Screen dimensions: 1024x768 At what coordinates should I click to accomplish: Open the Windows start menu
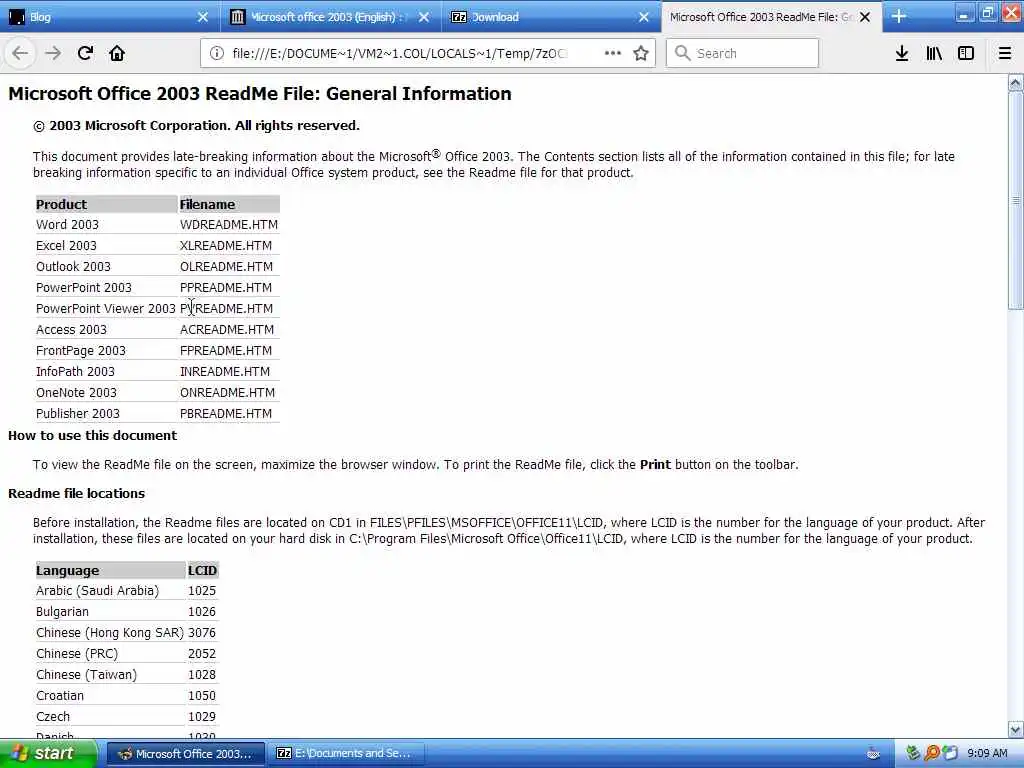[48, 754]
